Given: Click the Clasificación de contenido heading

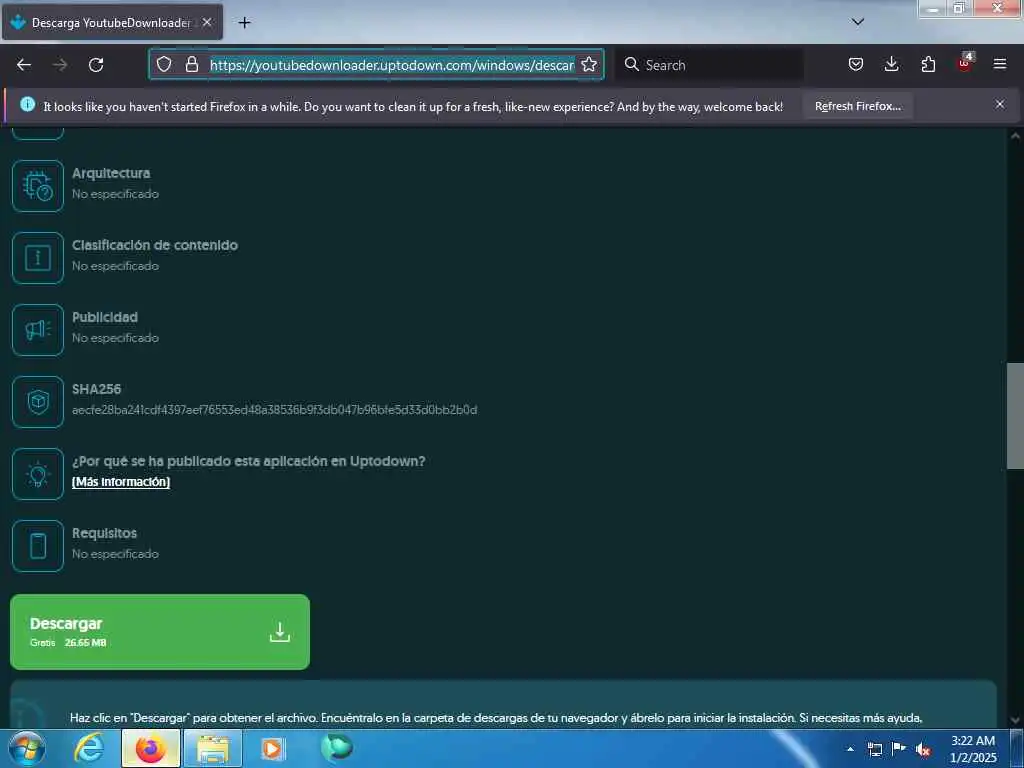Looking at the screenshot, I should coord(155,245).
